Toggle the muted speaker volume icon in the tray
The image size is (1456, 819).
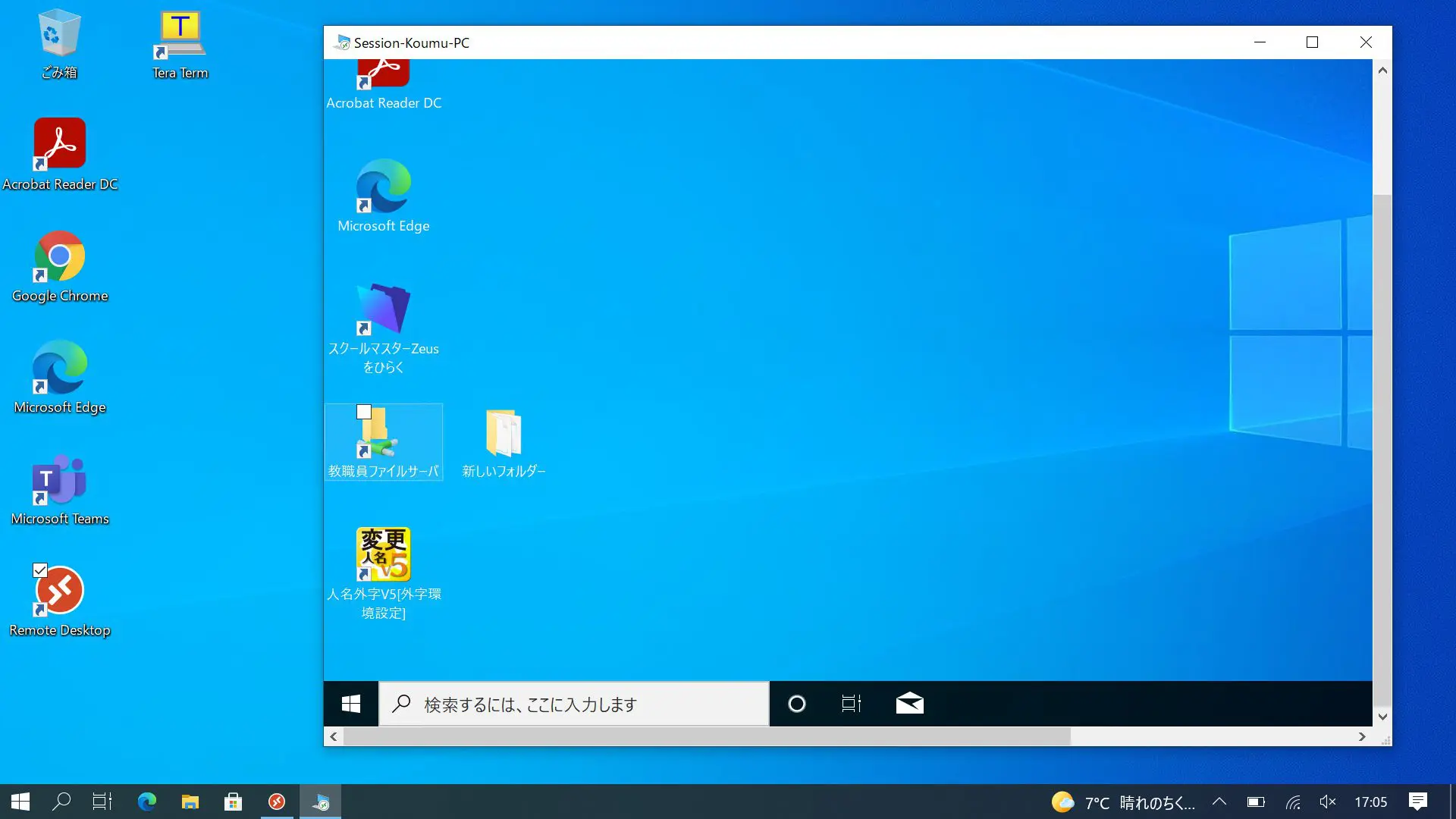[x=1327, y=802]
